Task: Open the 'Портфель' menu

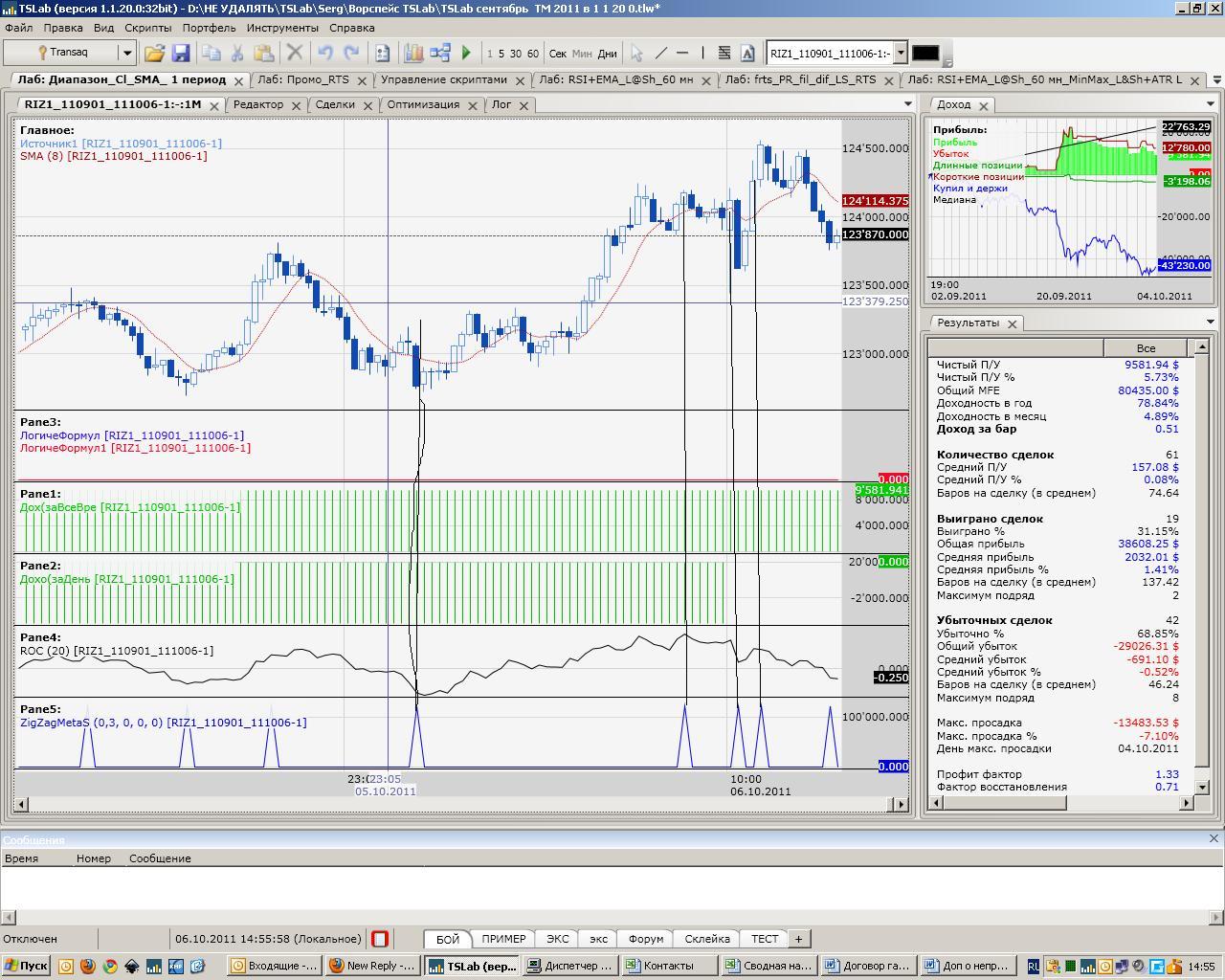Action: tap(209, 28)
